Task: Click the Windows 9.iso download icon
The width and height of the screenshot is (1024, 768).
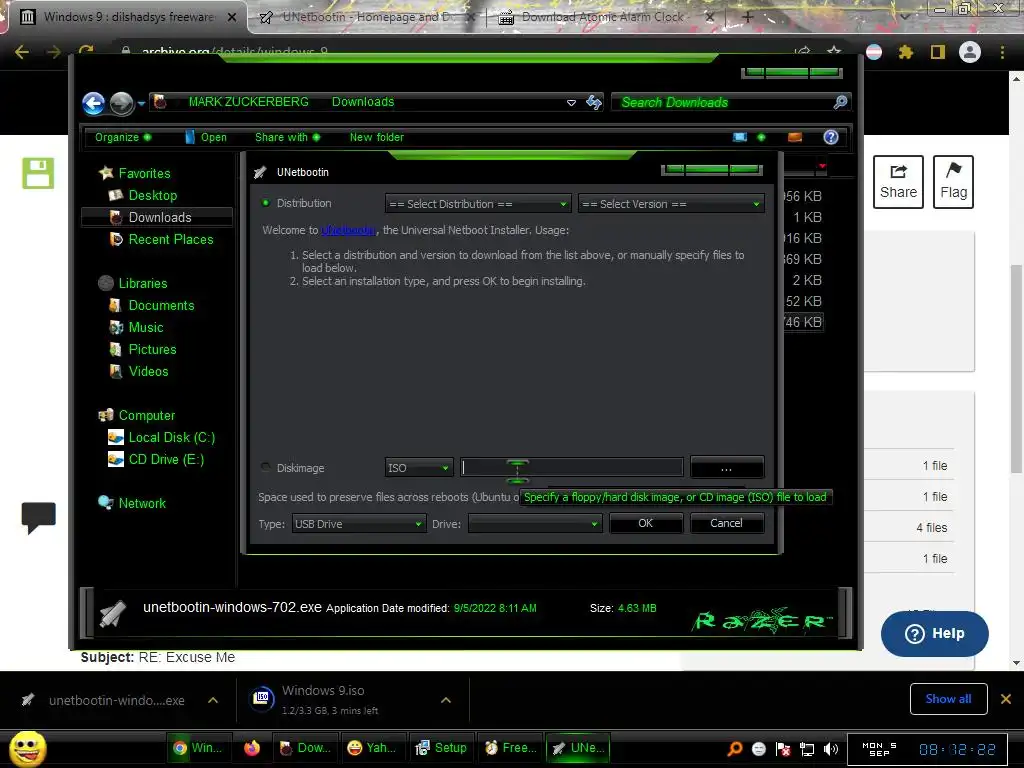Action: click(x=262, y=699)
